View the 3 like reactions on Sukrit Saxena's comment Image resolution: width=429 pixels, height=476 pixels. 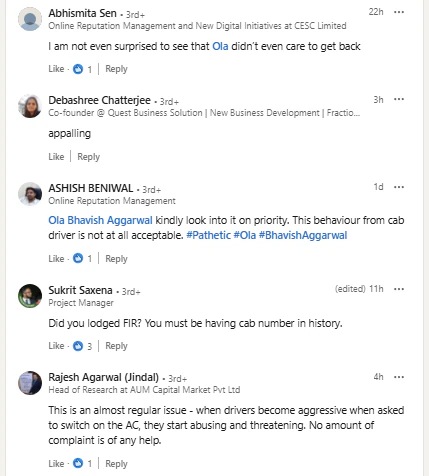point(82,346)
